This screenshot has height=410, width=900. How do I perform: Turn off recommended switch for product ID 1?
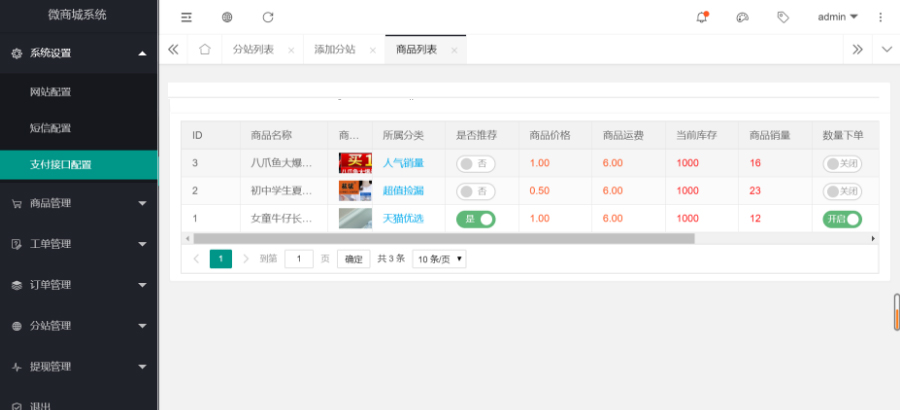tap(475, 219)
